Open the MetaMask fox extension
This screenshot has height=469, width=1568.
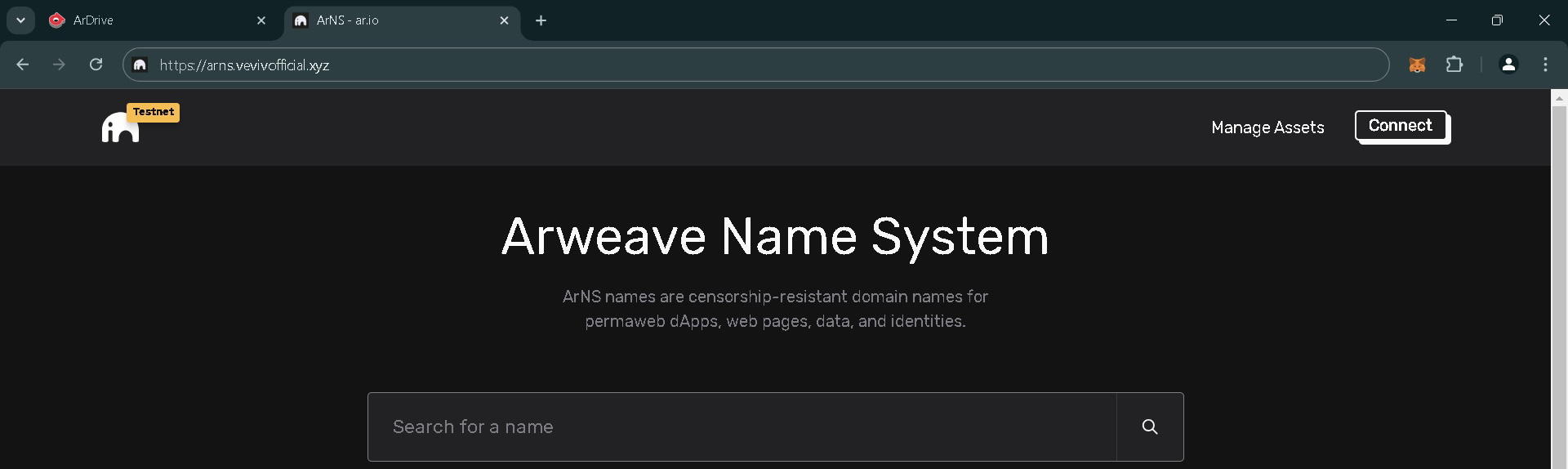[1417, 65]
